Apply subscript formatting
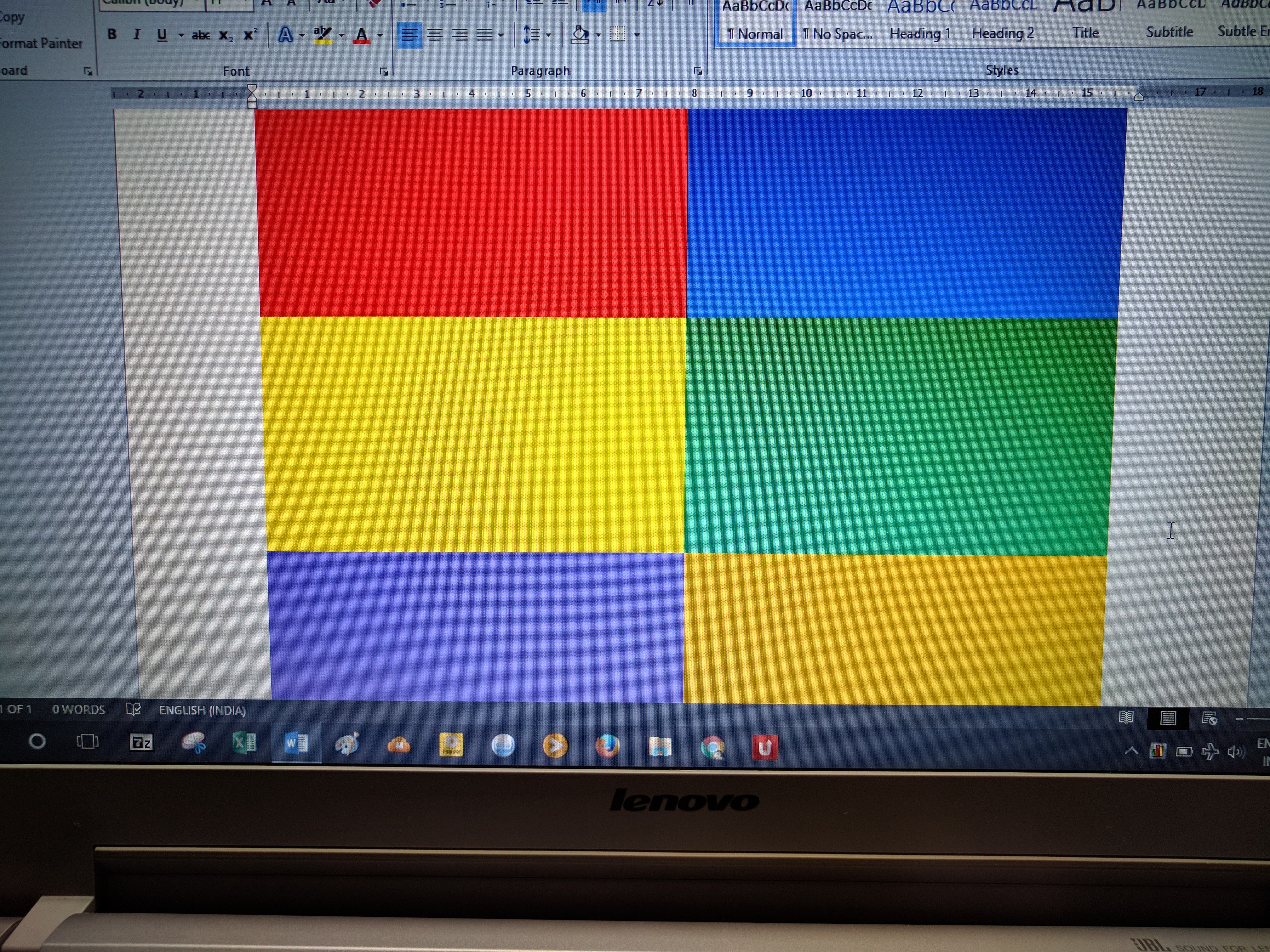The image size is (1270, 952). 226,35
